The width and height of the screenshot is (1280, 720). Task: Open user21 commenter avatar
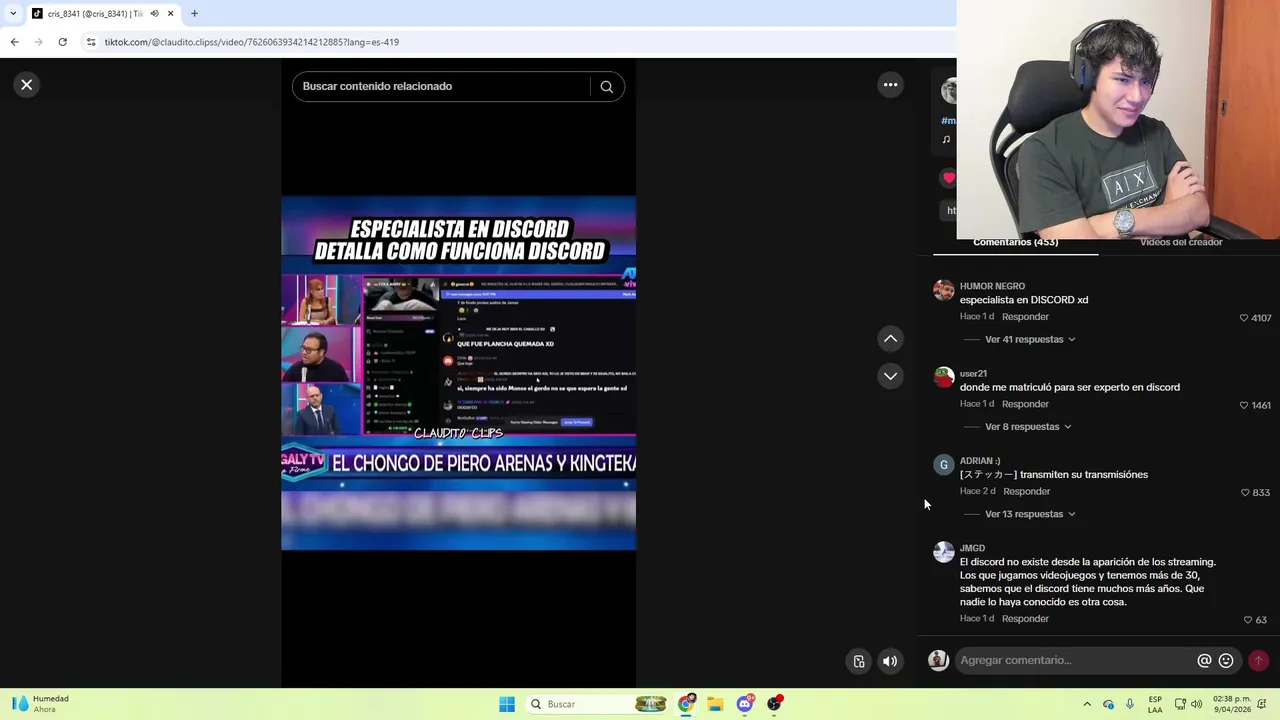943,377
